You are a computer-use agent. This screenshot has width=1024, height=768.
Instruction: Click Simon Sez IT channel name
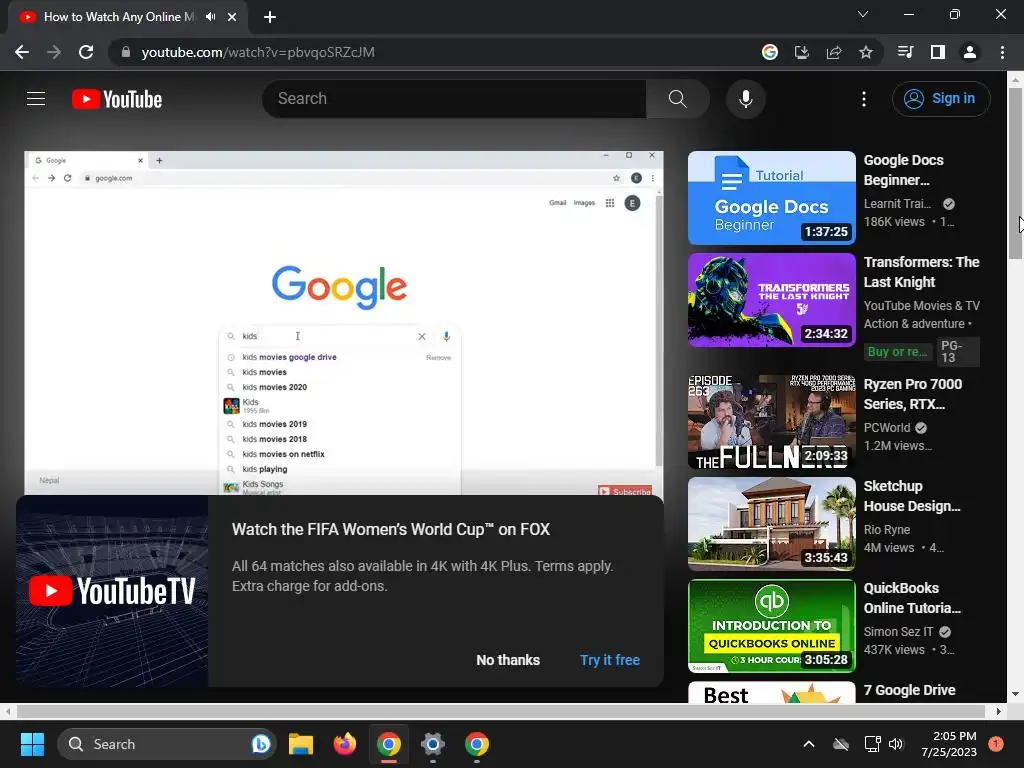898,632
